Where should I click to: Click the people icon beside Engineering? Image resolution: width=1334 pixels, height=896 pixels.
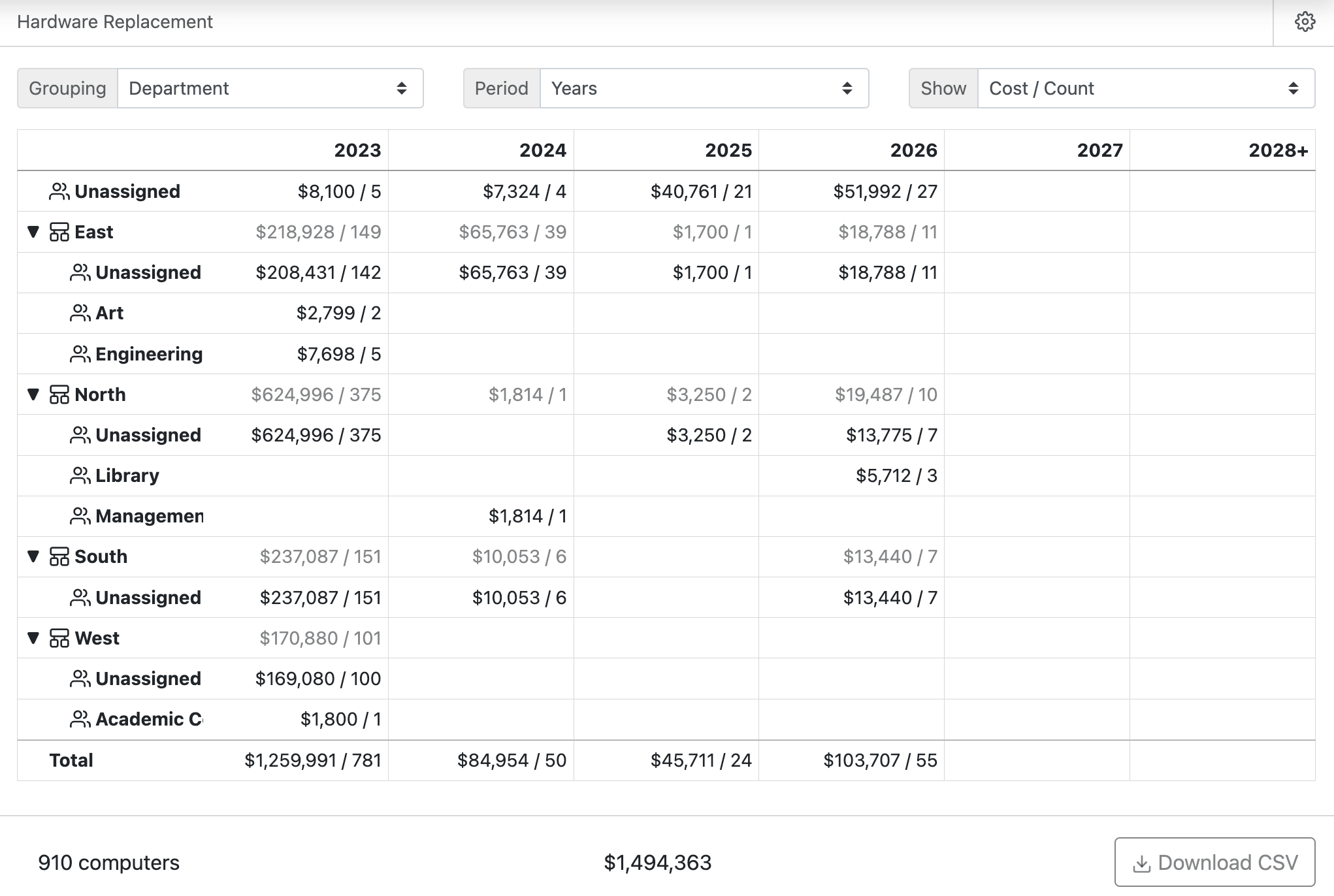(x=80, y=354)
